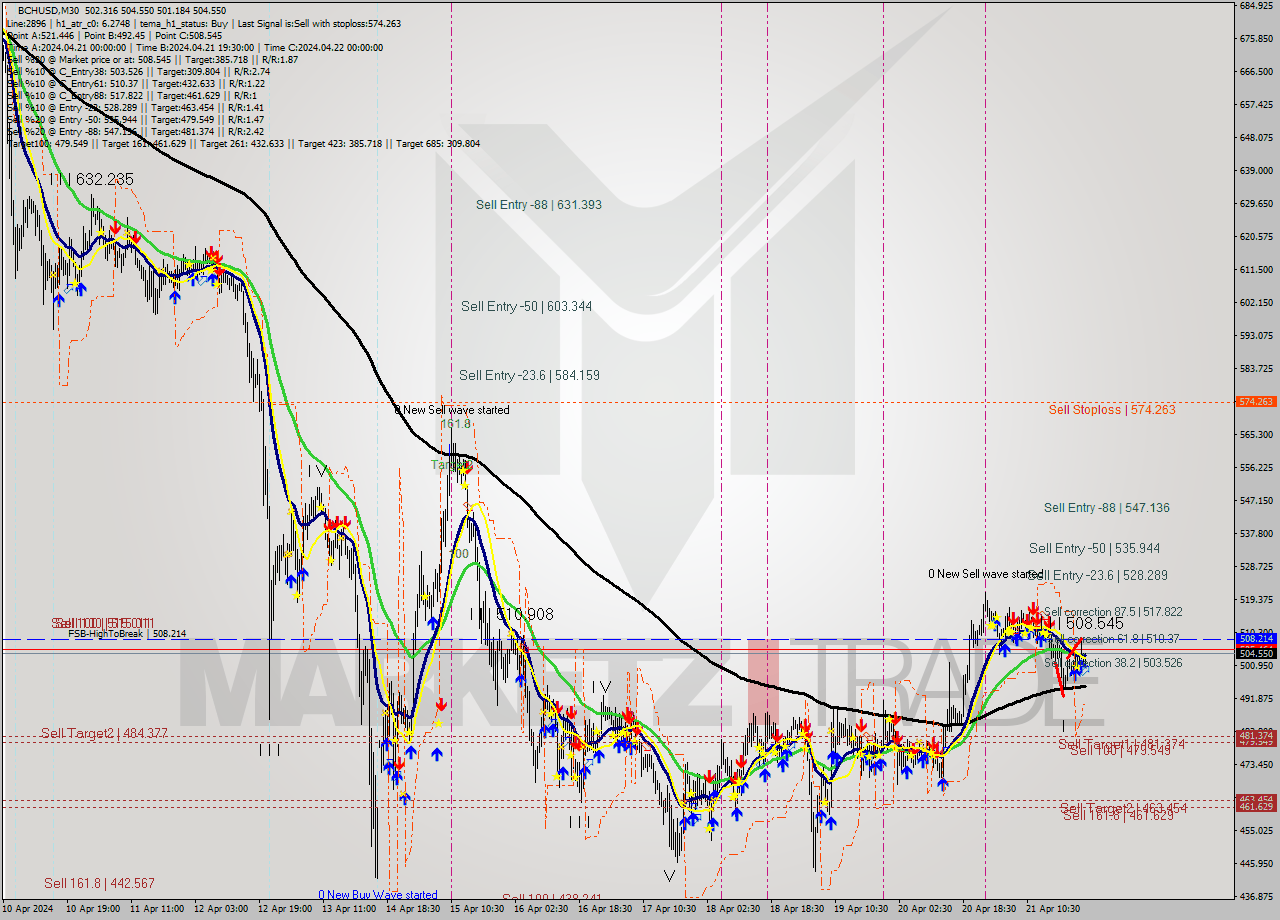This screenshot has width=1280, height=920.
Task: Click the 445.950 price axis label
Action: coord(1256,863)
